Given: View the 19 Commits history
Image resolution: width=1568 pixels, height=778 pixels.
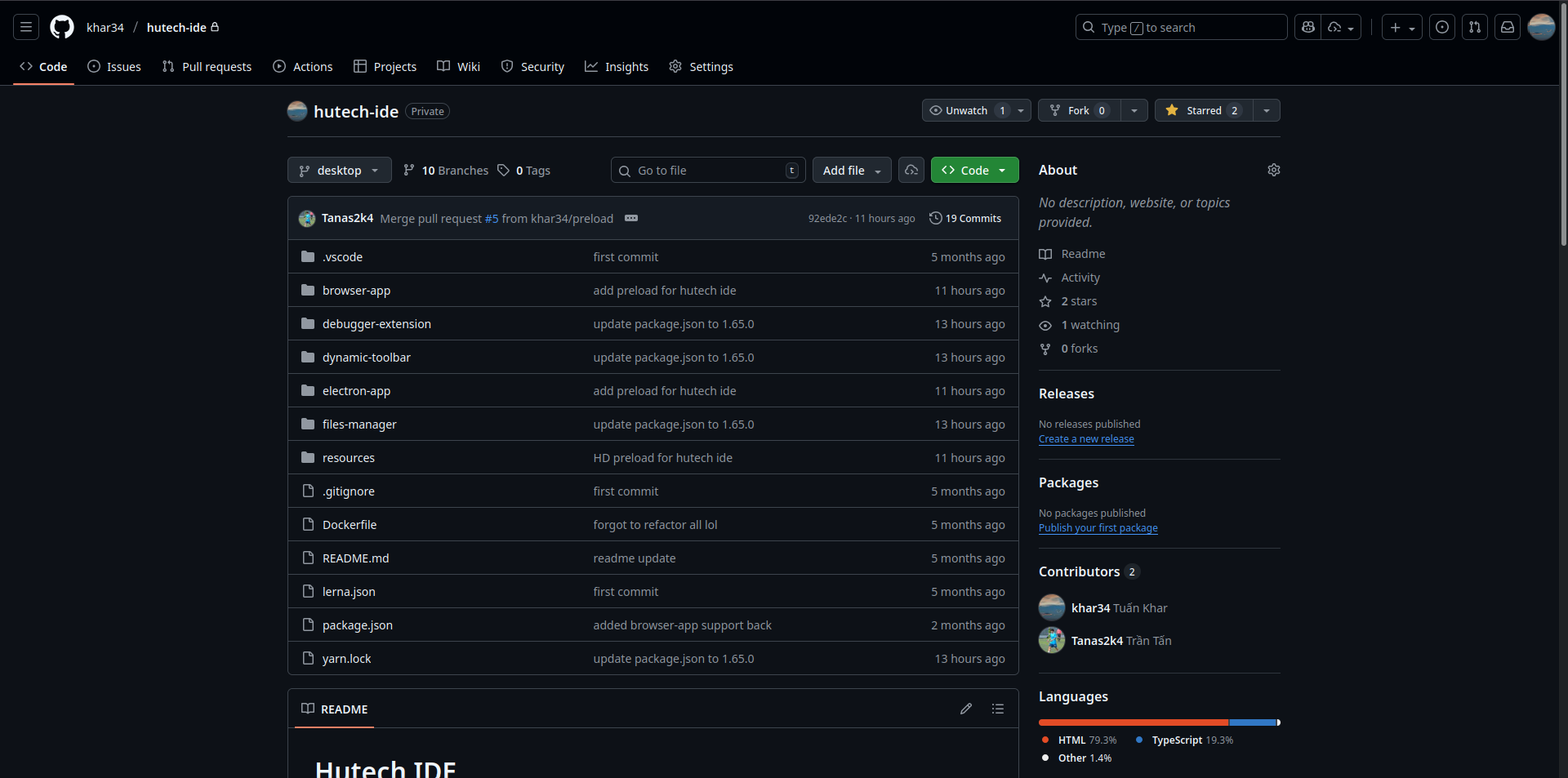Looking at the screenshot, I should click(x=965, y=218).
